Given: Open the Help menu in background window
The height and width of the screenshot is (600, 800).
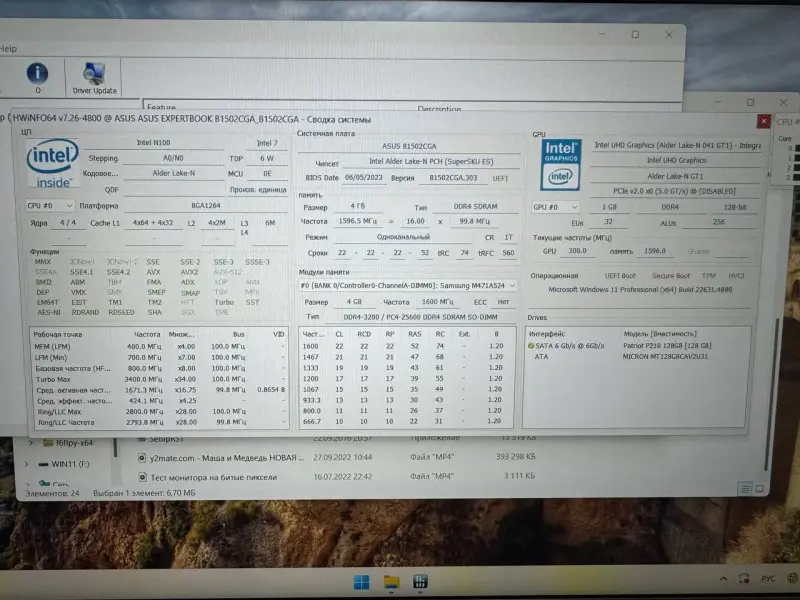Looking at the screenshot, I should click(x=8, y=48).
